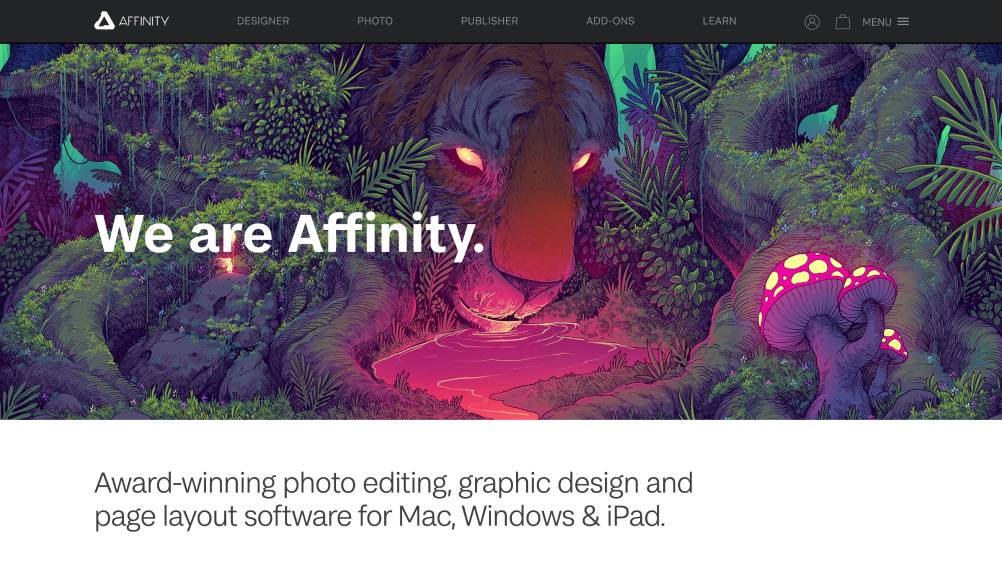Select Publisher in the top navigation
This screenshot has width=1002, height=564.
point(489,21)
